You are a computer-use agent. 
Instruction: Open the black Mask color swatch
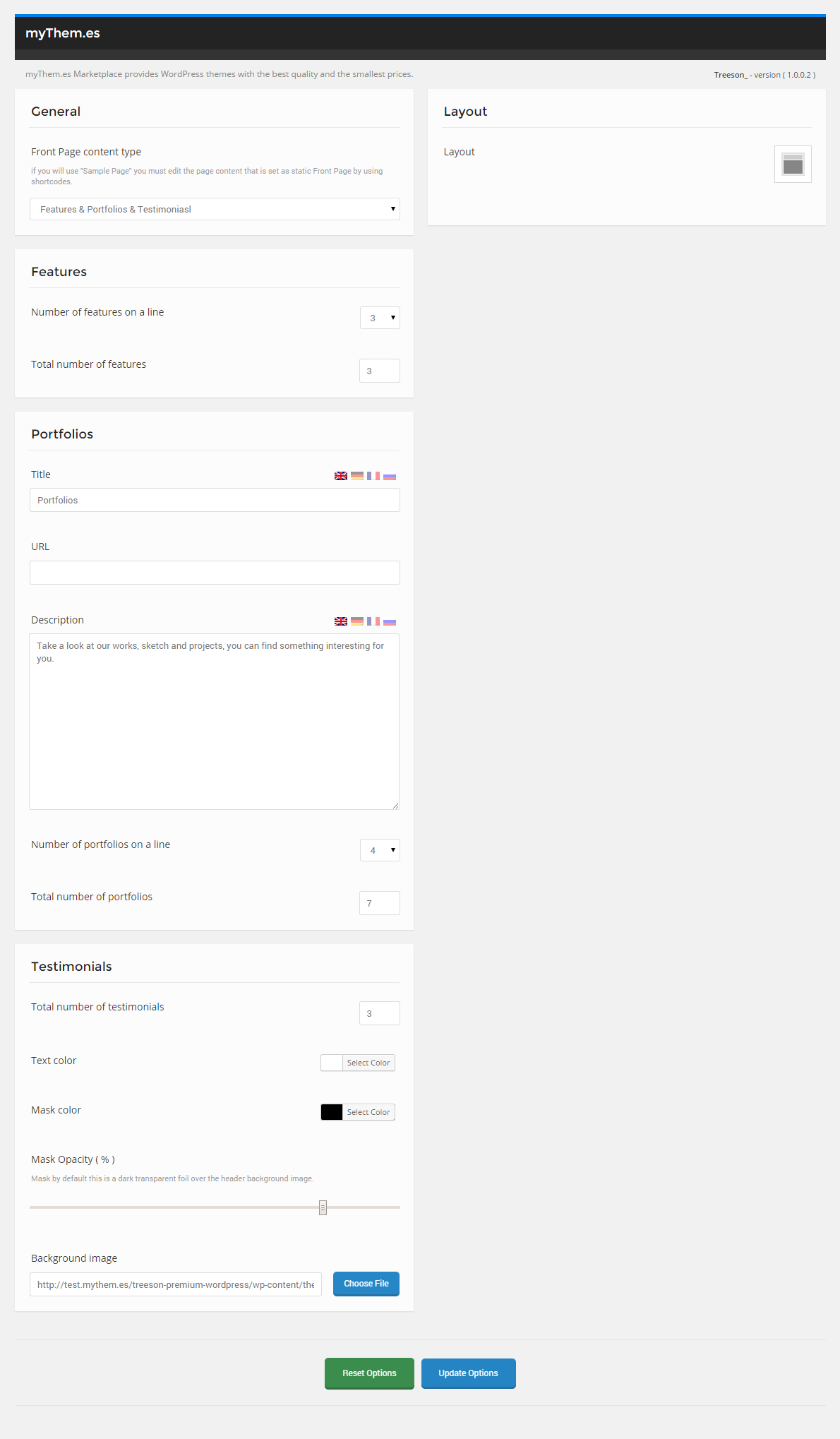click(x=332, y=1112)
